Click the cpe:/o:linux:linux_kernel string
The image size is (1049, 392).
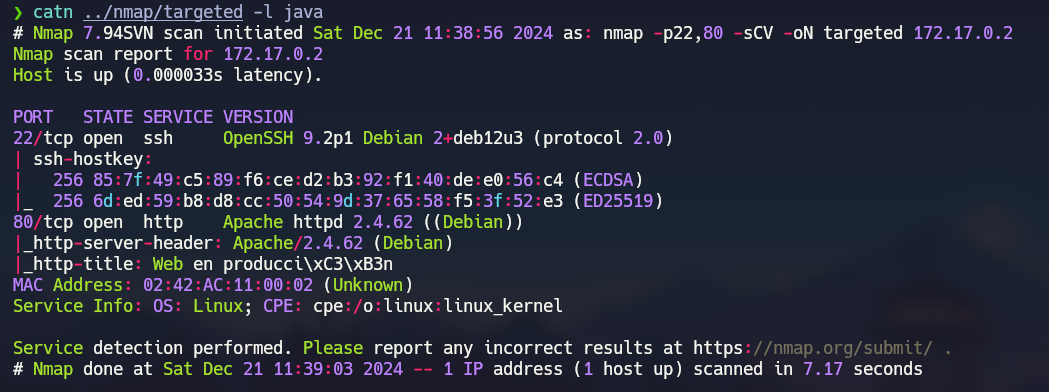click(x=438, y=306)
